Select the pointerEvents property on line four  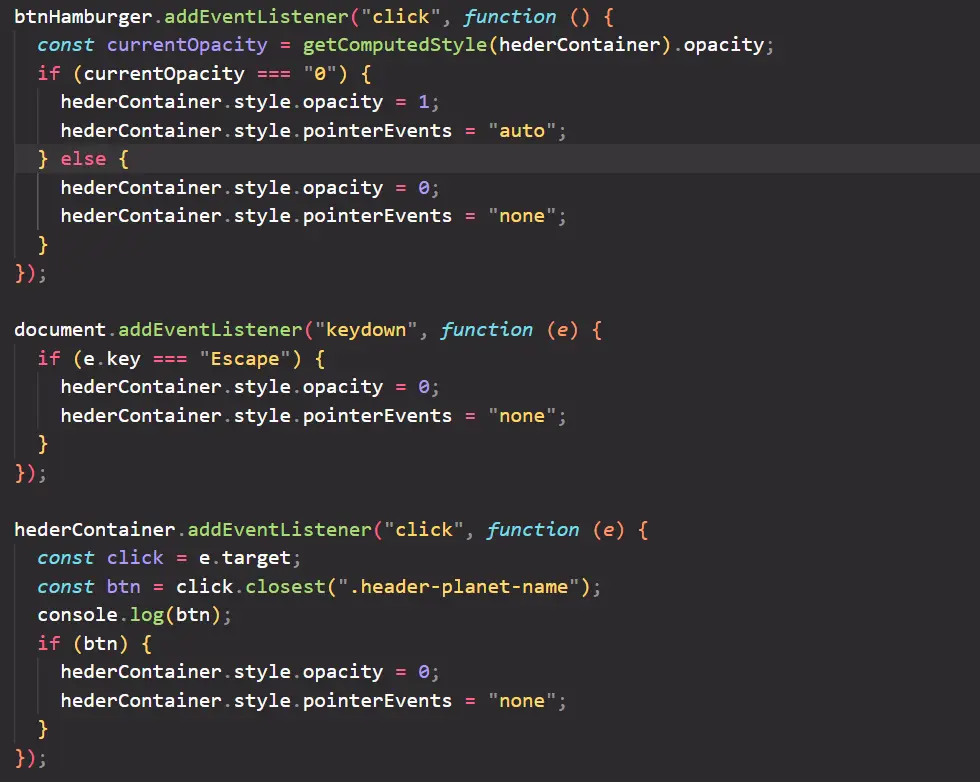tap(378, 130)
